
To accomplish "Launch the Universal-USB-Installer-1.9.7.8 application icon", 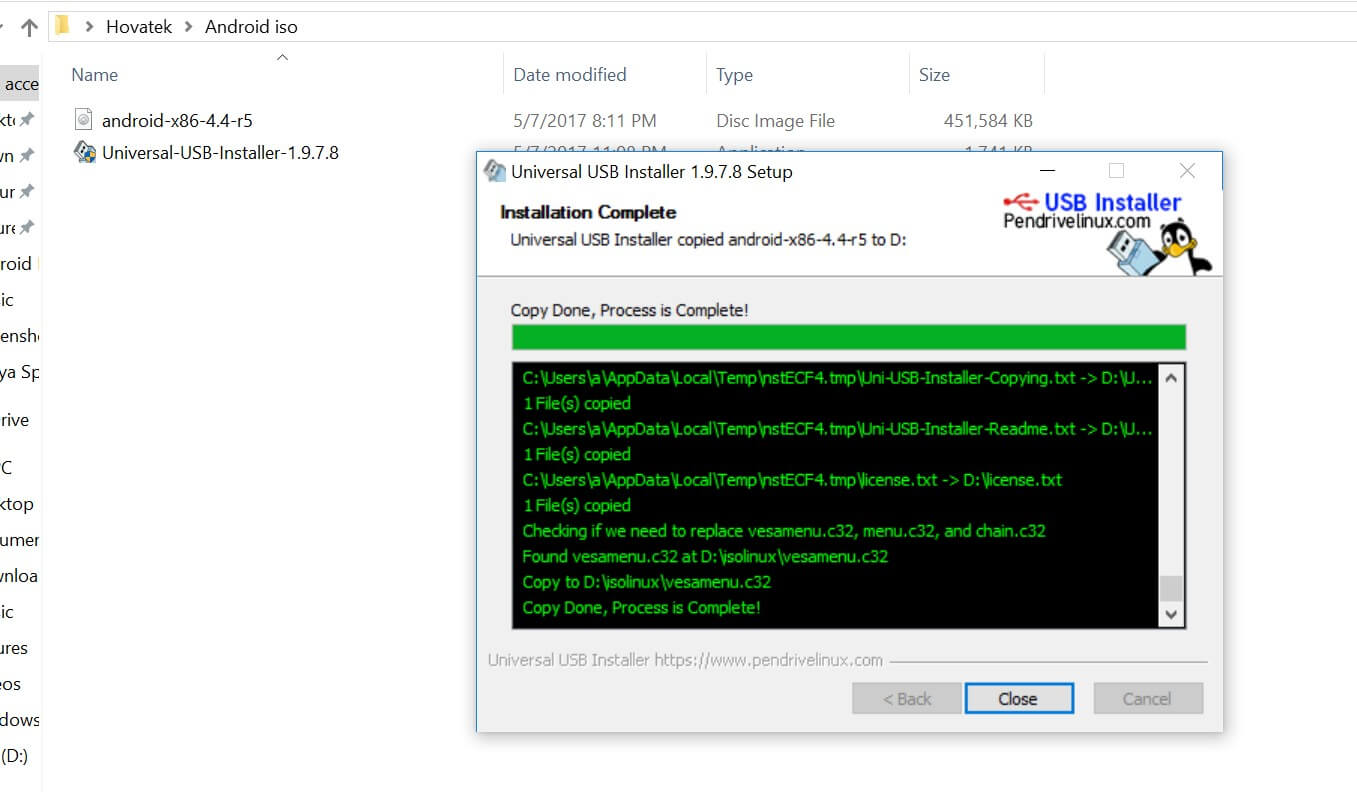I will click(x=85, y=152).
